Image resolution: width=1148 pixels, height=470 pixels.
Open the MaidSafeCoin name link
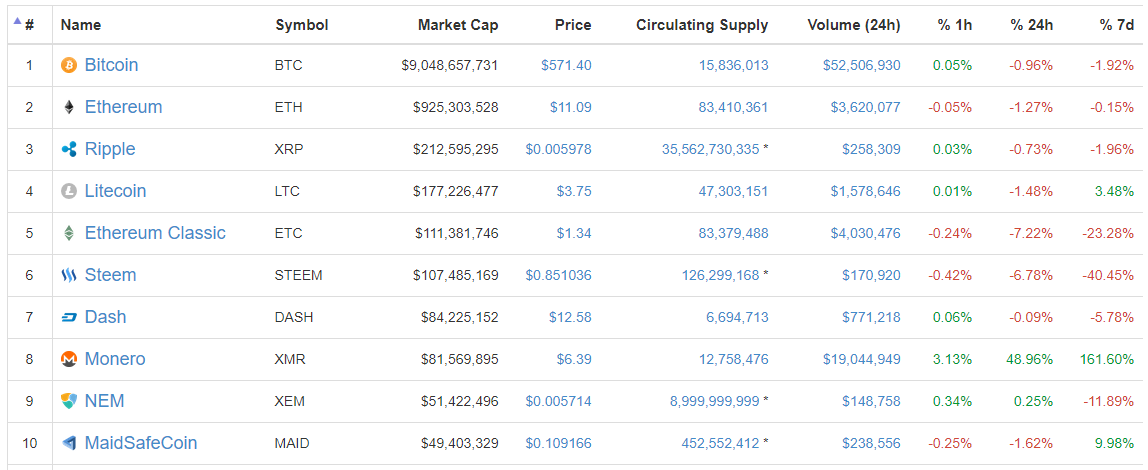click(141, 444)
